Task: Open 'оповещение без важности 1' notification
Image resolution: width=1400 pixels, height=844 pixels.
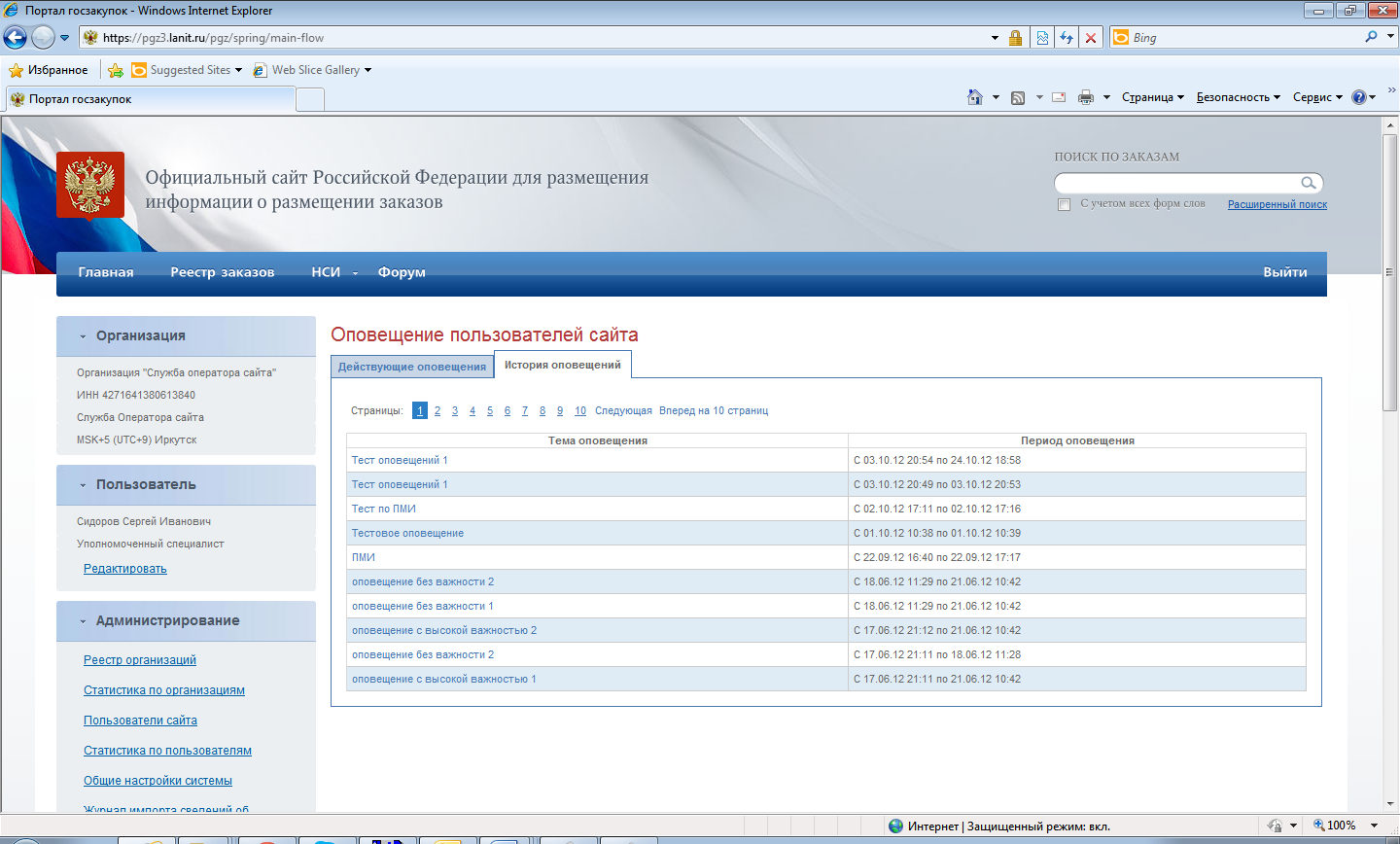Action: [423, 606]
